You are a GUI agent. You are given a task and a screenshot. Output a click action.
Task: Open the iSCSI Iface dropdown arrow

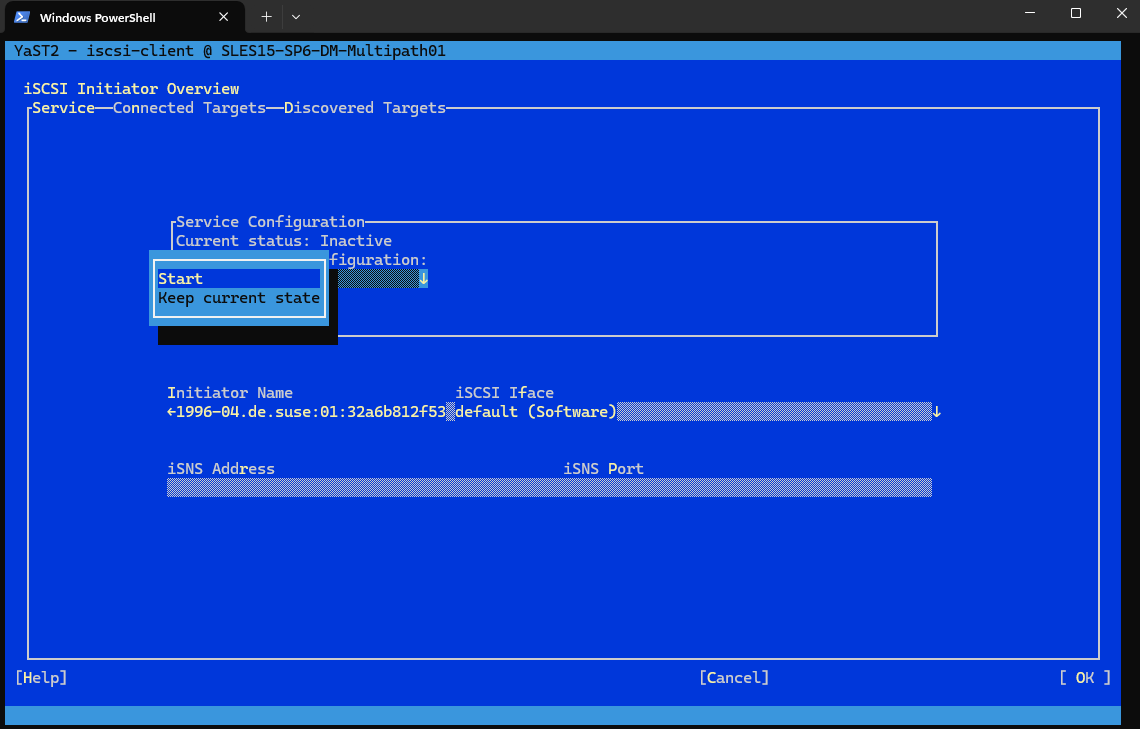point(936,412)
